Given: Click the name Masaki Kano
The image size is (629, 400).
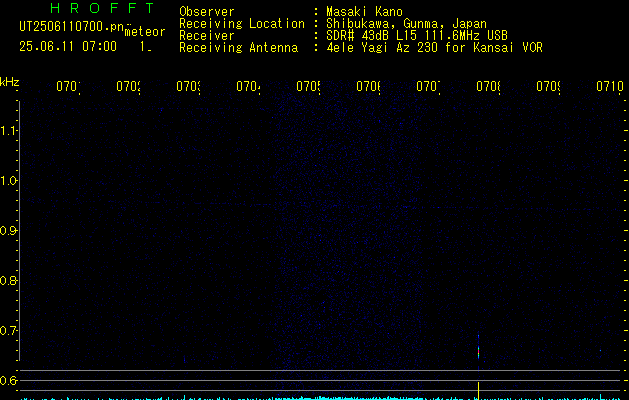Looking at the screenshot, I should click(x=364, y=12).
